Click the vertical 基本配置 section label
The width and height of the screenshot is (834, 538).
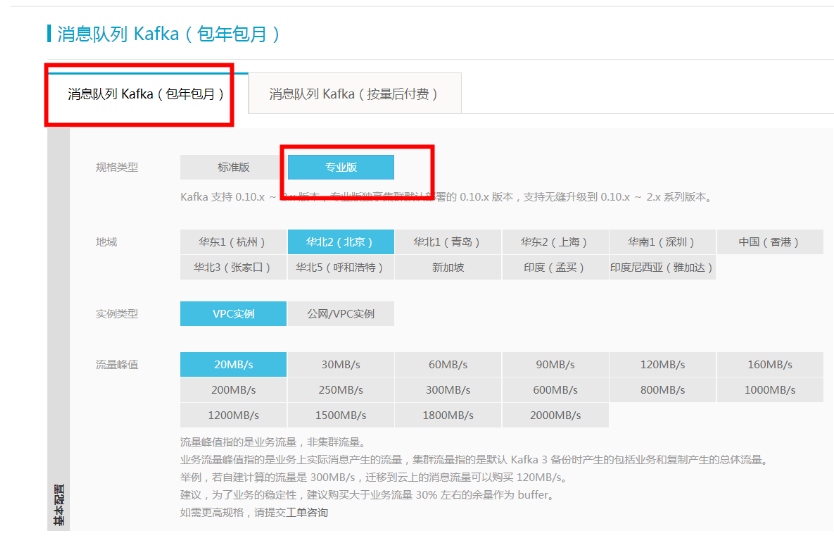tap(59, 505)
